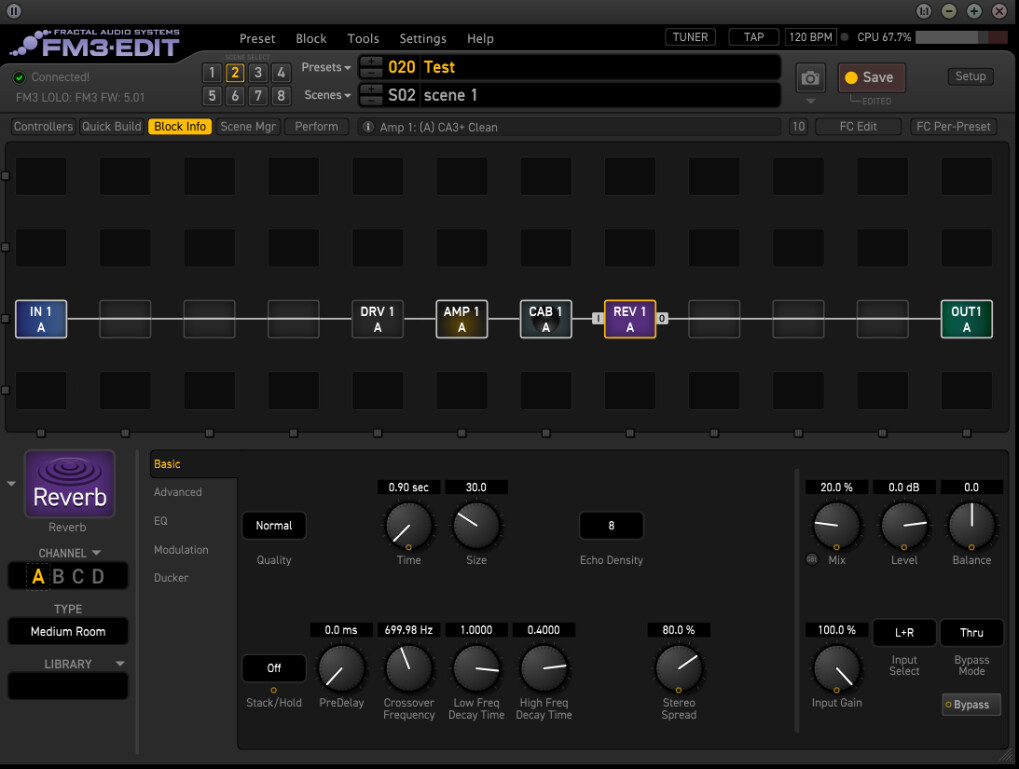Select scene 7 button
The image size is (1019, 769).
coord(258,96)
